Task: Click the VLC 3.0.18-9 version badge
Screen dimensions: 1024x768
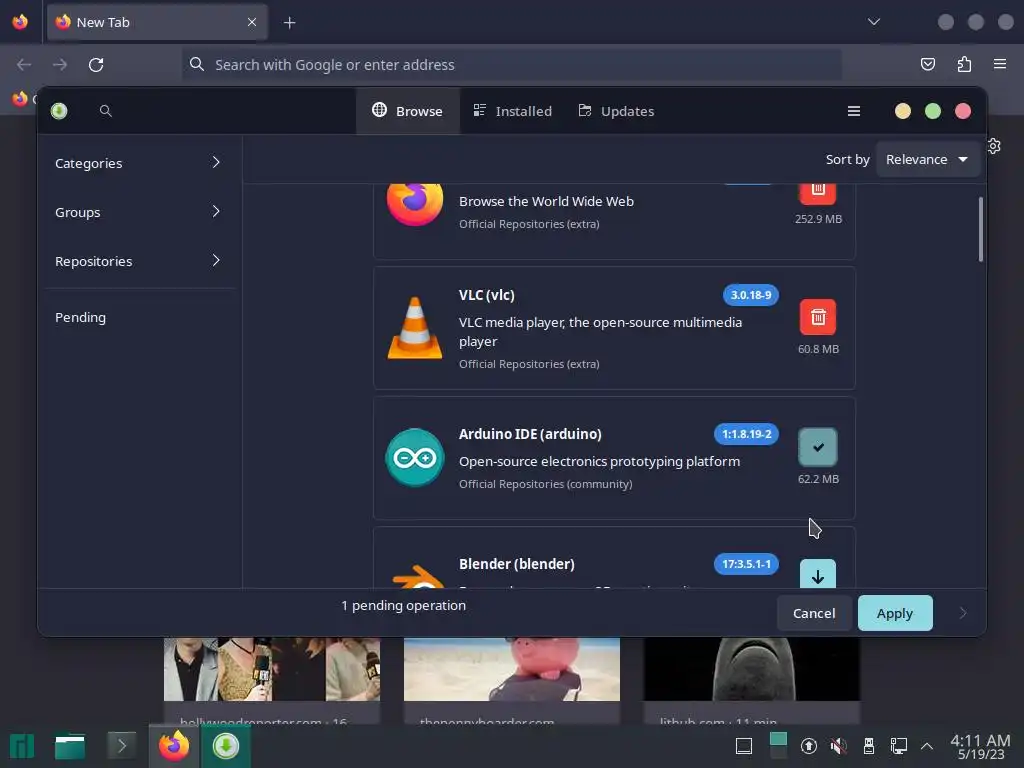Action: tap(751, 295)
